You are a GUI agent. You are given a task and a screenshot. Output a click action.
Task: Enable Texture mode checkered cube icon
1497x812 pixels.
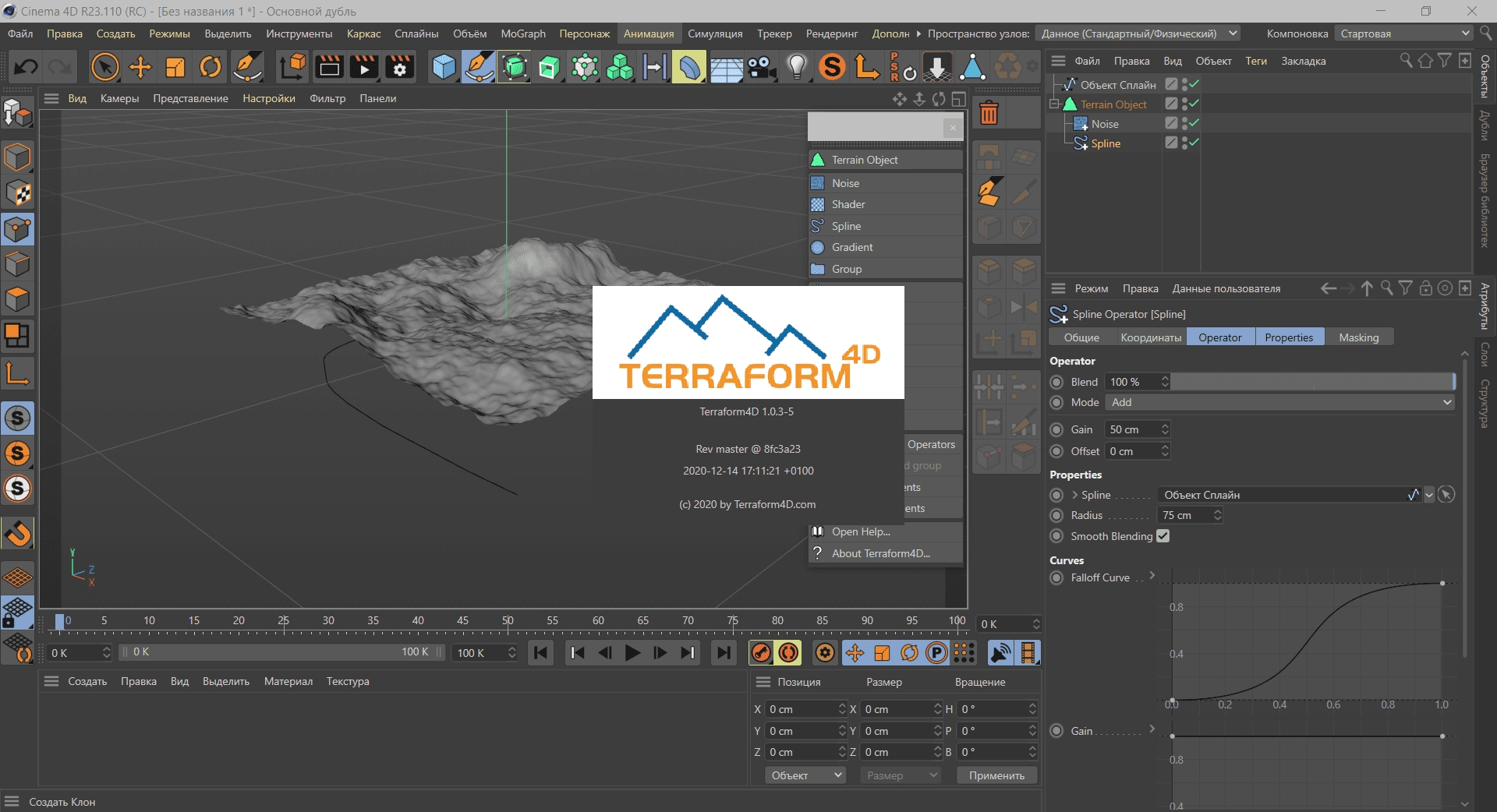[x=17, y=194]
